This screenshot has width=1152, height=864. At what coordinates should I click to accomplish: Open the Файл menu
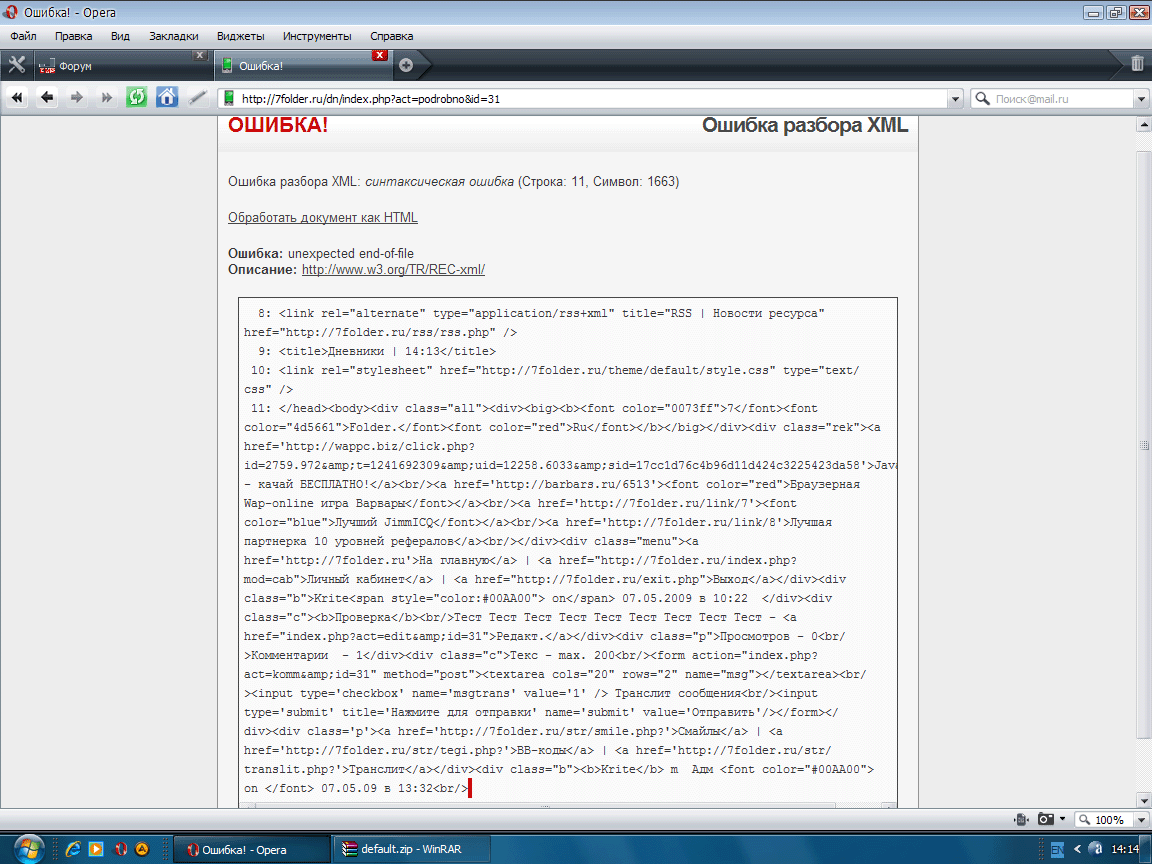point(24,36)
